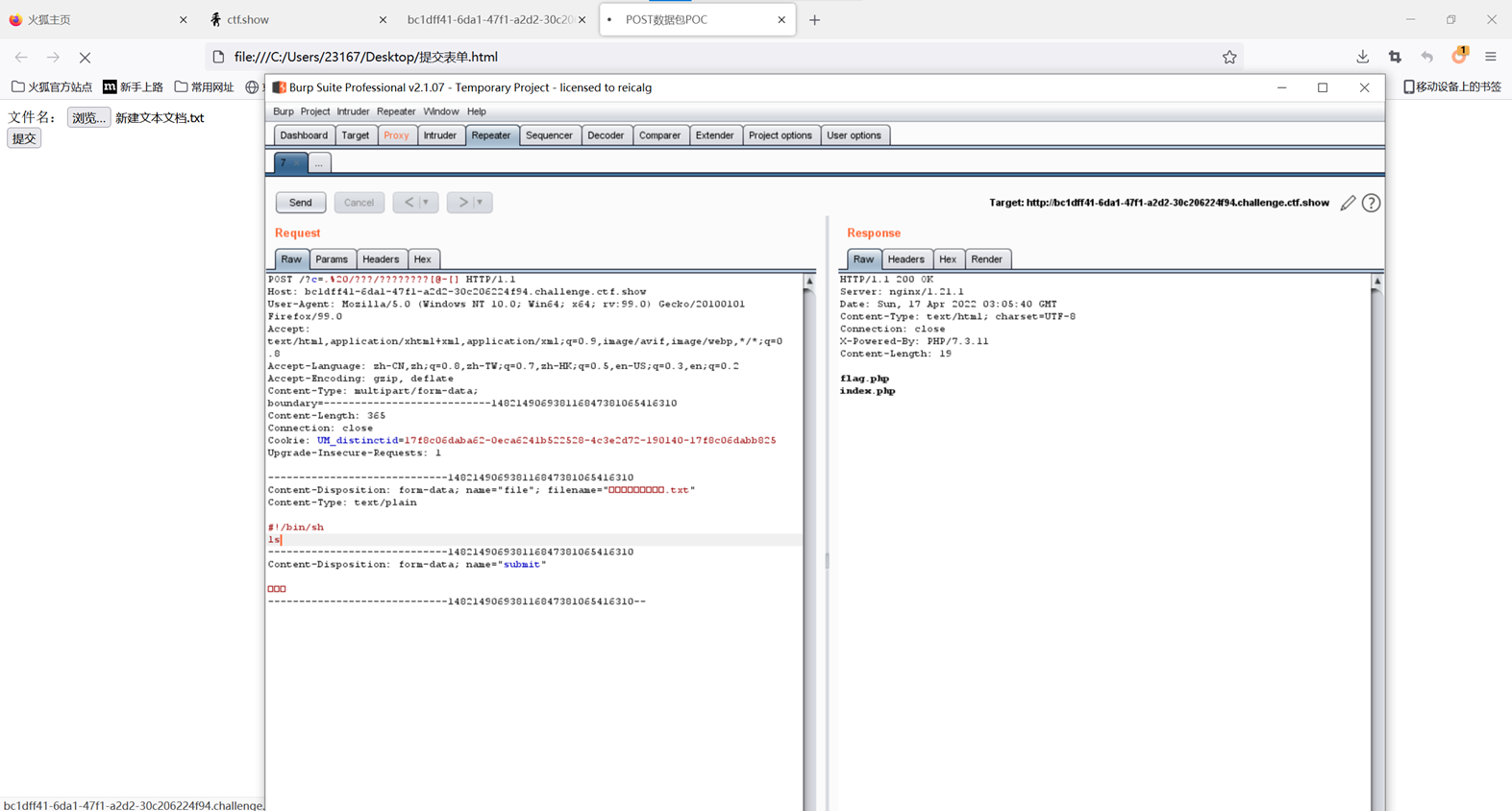Edit the Burp target with the pencil icon
Viewport: 1512px width, 811px height.
(1348, 203)
